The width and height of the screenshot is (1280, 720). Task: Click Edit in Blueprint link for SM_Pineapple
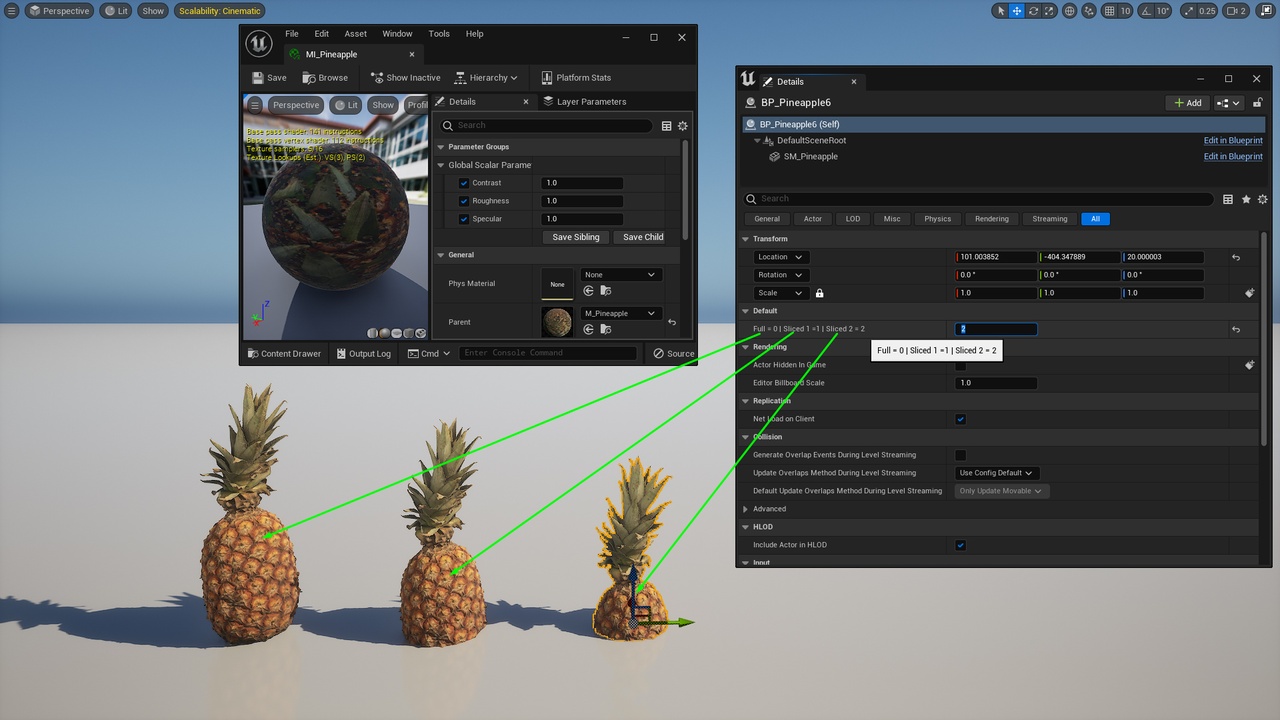coord(1232,157)
